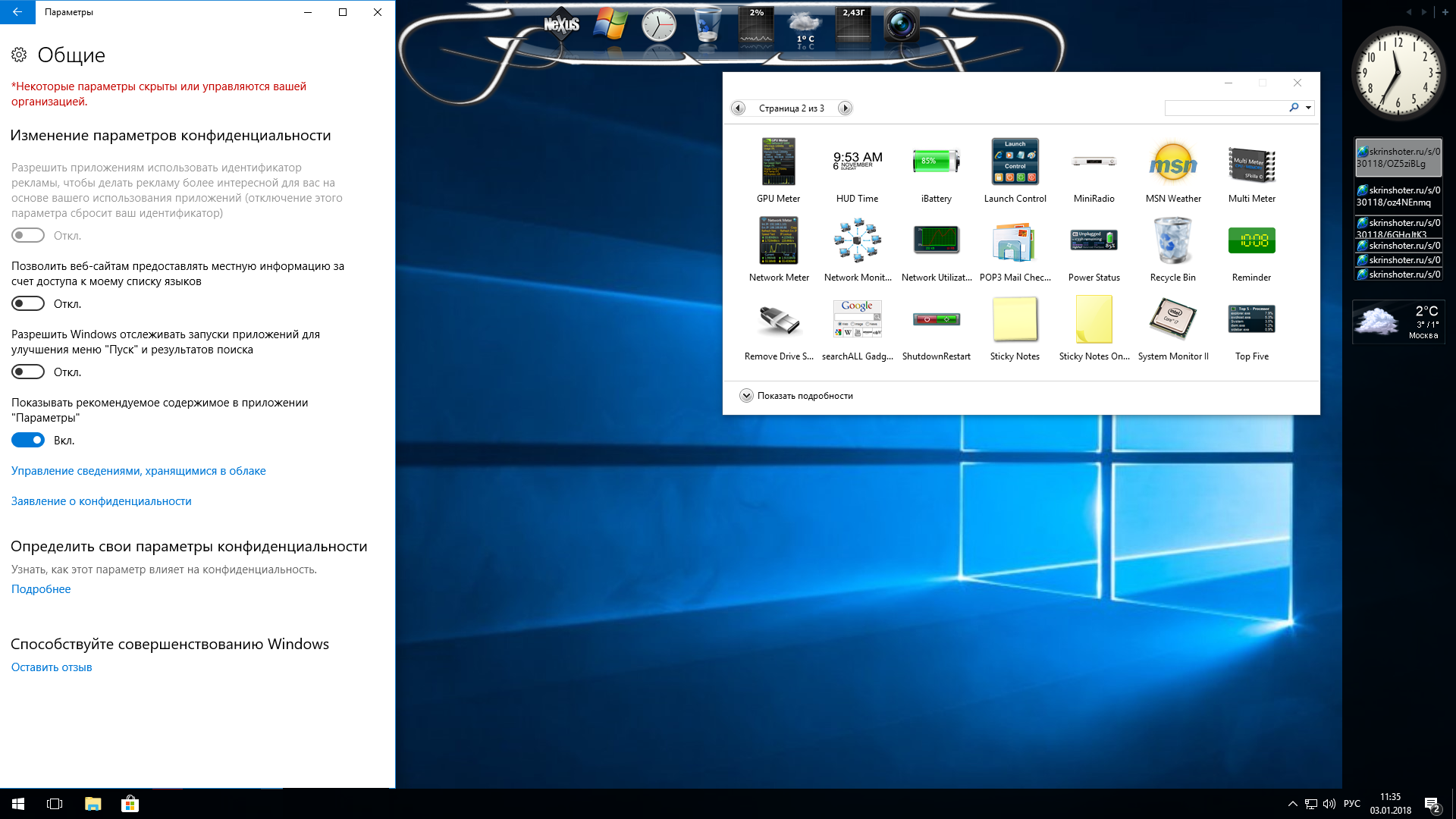Expand the Показать подробности details section
Viewport: 1456px width, 819px height.
click(x=746, y=396)
